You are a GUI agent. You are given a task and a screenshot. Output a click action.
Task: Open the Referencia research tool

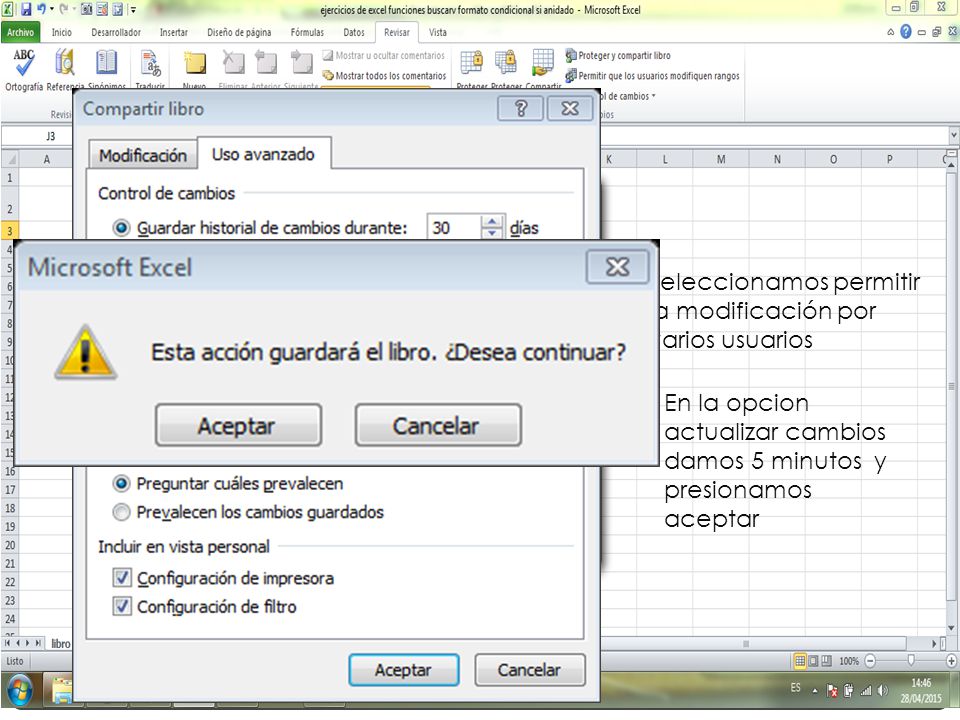click(64, 62)
